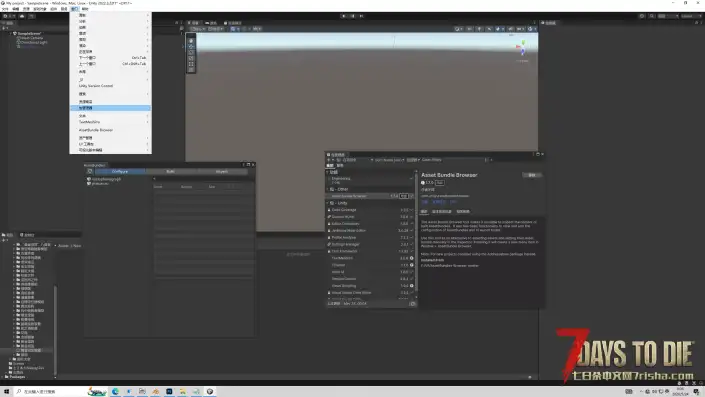Switch to the Inspect tab in AssetBundles
This screenshot has height=397, width=705.
coord(222,171)
